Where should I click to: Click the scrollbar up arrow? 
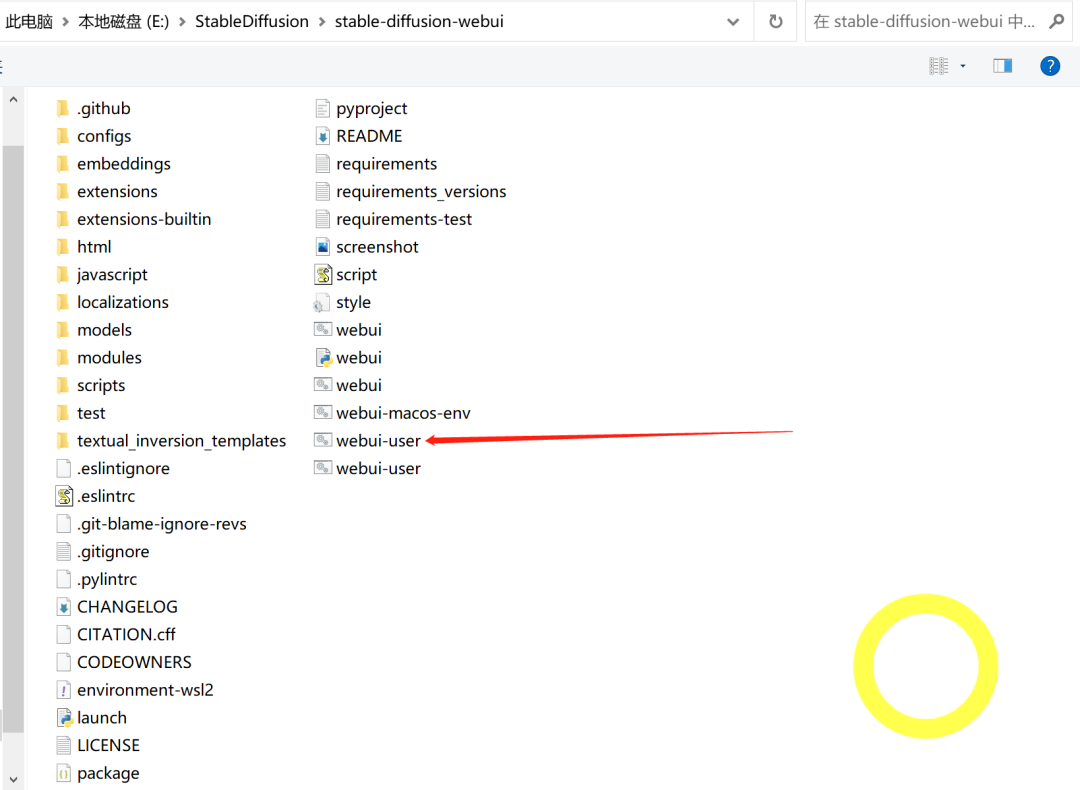tap(13, 100)
